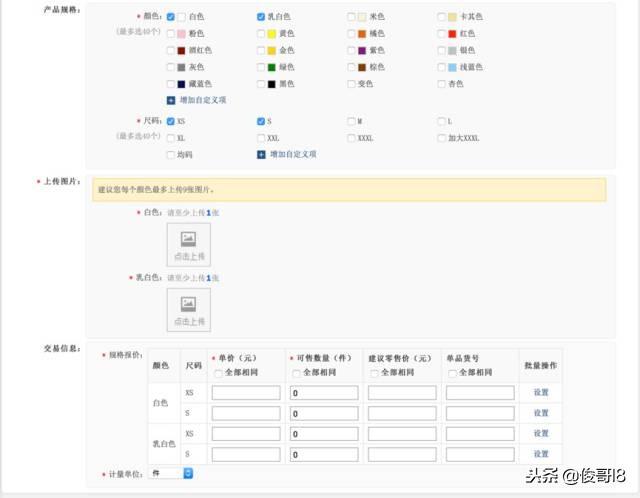
Task: Click the 酒红色 dark red swatch
Action: click(181, 50)
